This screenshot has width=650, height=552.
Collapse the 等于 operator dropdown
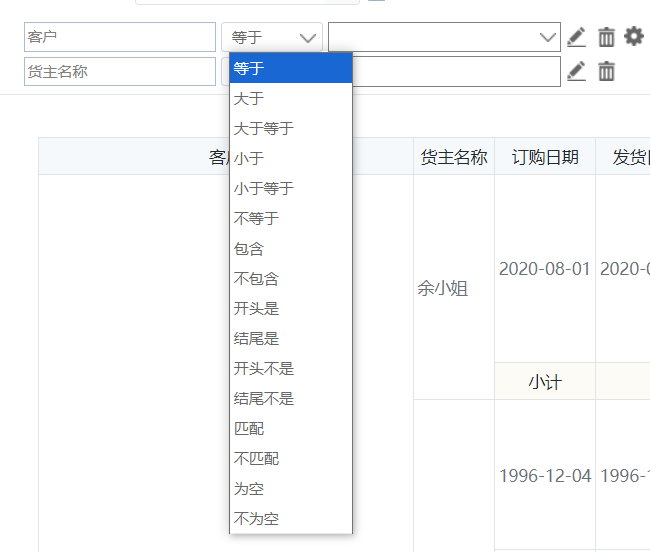[272, 37]
